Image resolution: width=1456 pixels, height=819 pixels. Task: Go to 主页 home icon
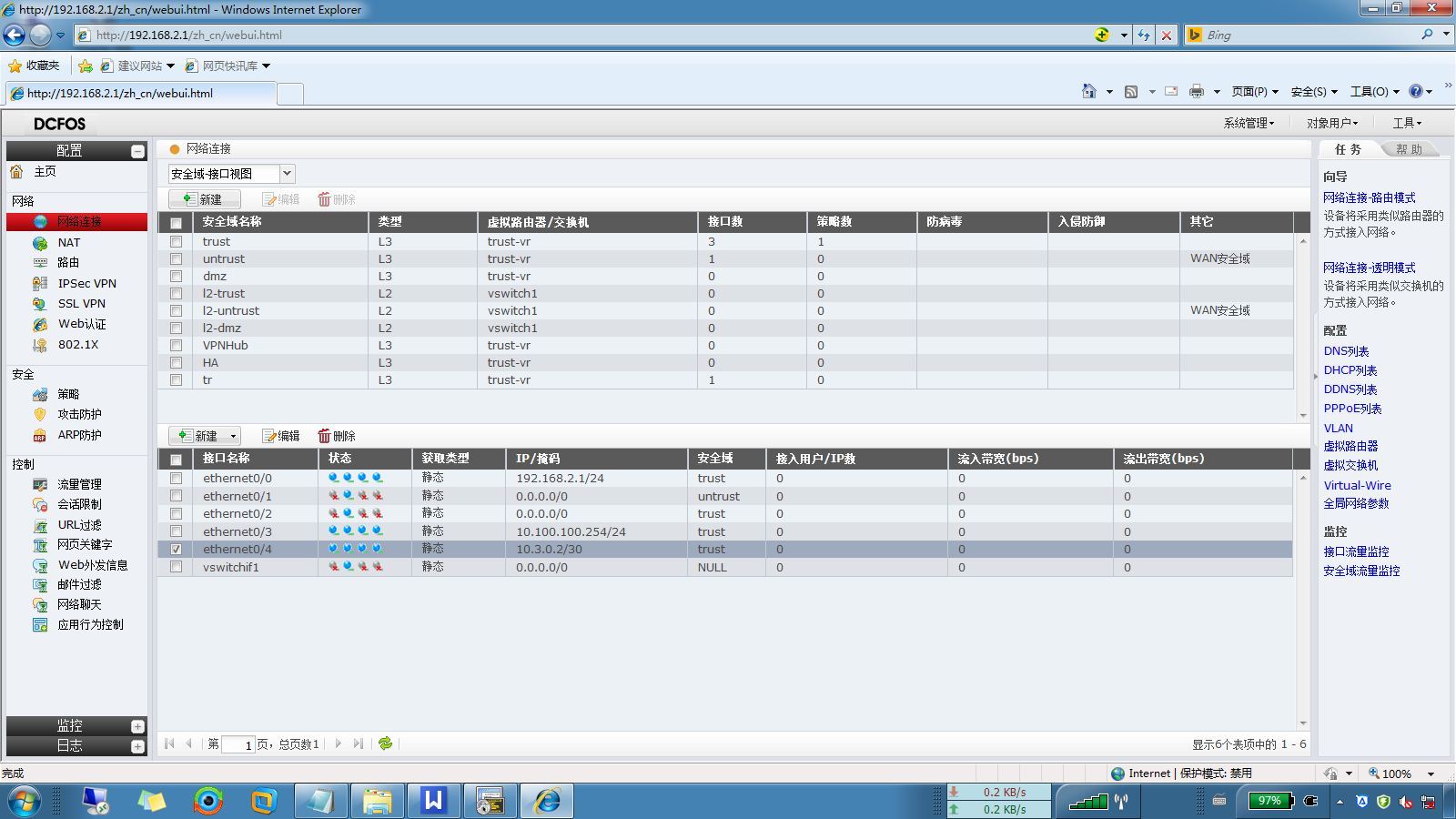[x=16, y=172]
